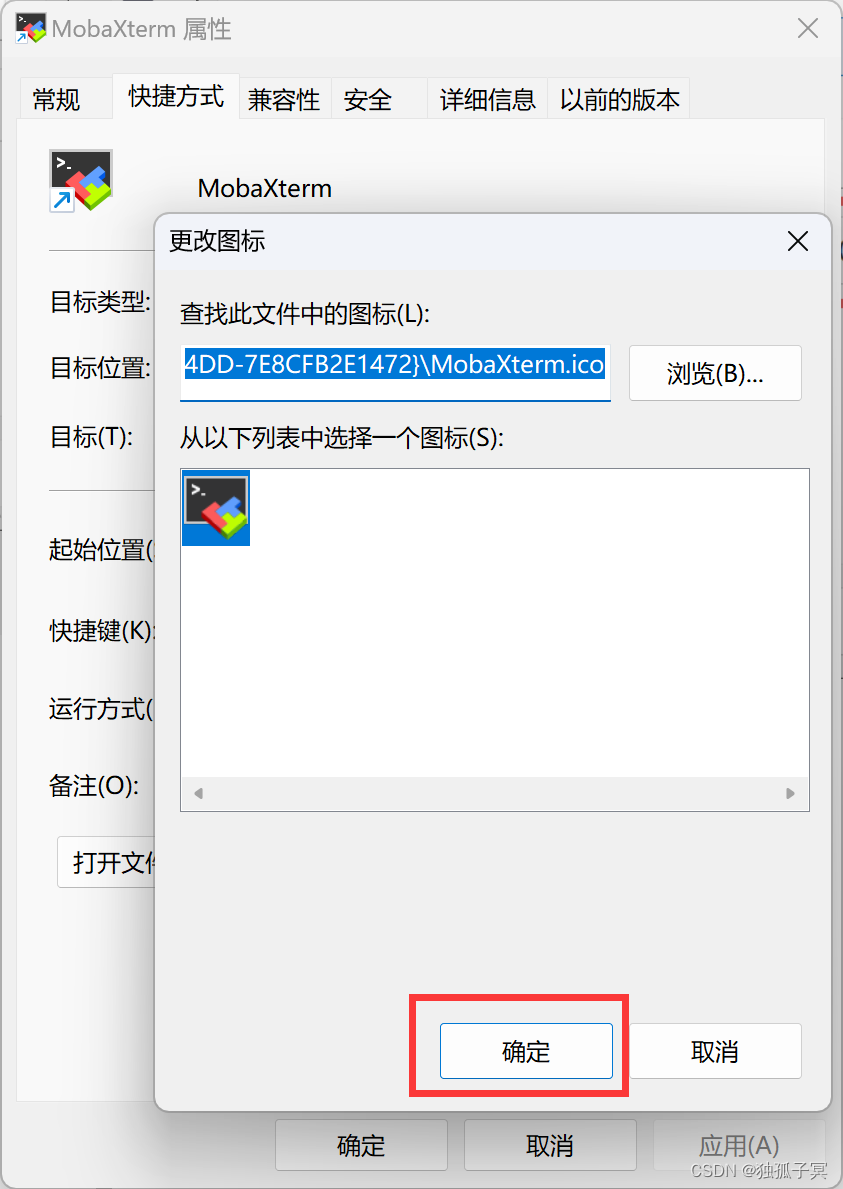Viewport: 843px width, 1189px height.
Task: Select the MobaXterm icon in the icon list
Action: tap(216, 508)
